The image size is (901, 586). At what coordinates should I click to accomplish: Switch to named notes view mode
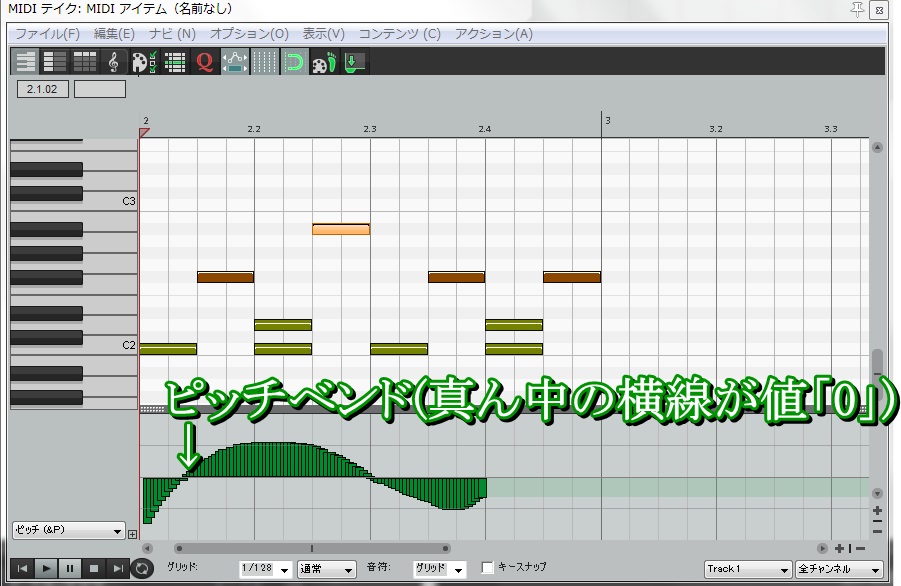click(x=55, y=62)
